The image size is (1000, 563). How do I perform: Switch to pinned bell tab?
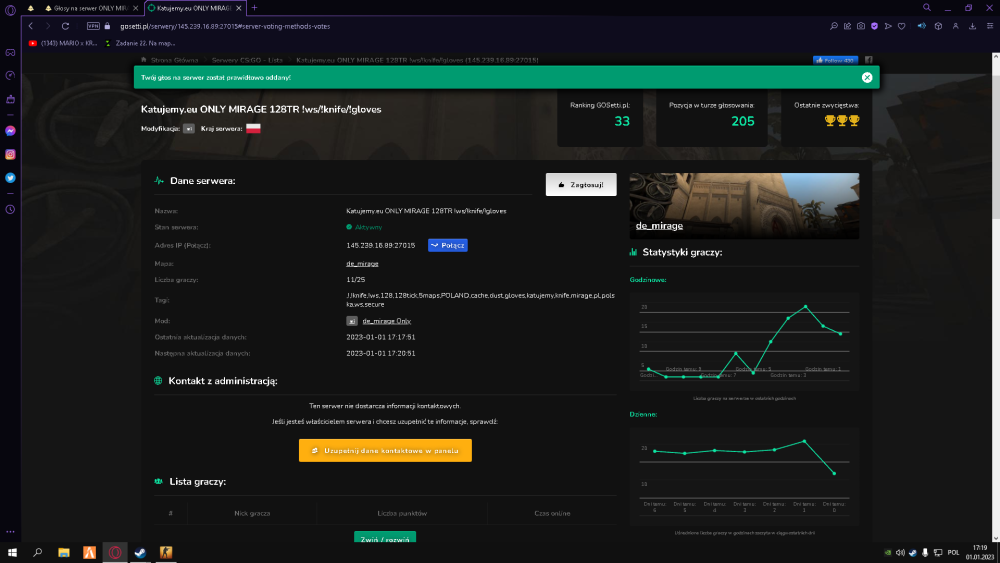click(30, 8)
